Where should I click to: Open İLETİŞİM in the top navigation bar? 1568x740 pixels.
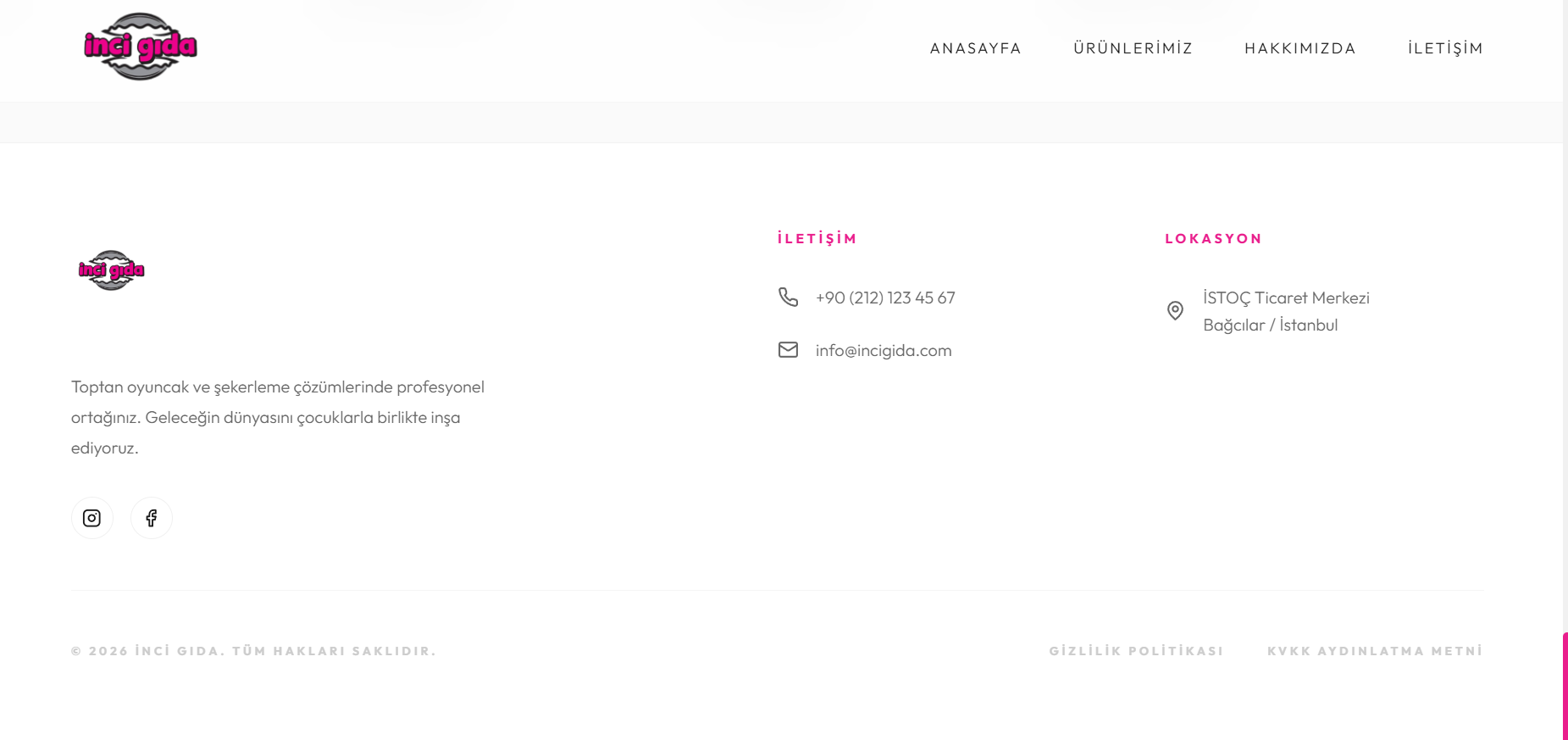[x=1445, y=48]
